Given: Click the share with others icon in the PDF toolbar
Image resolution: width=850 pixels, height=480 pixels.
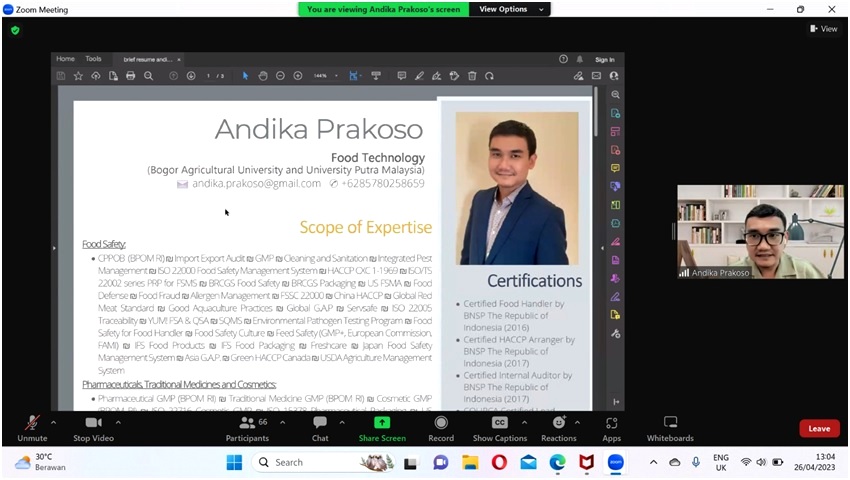Looking at the screenshot, I should click(x=614, y=76).
